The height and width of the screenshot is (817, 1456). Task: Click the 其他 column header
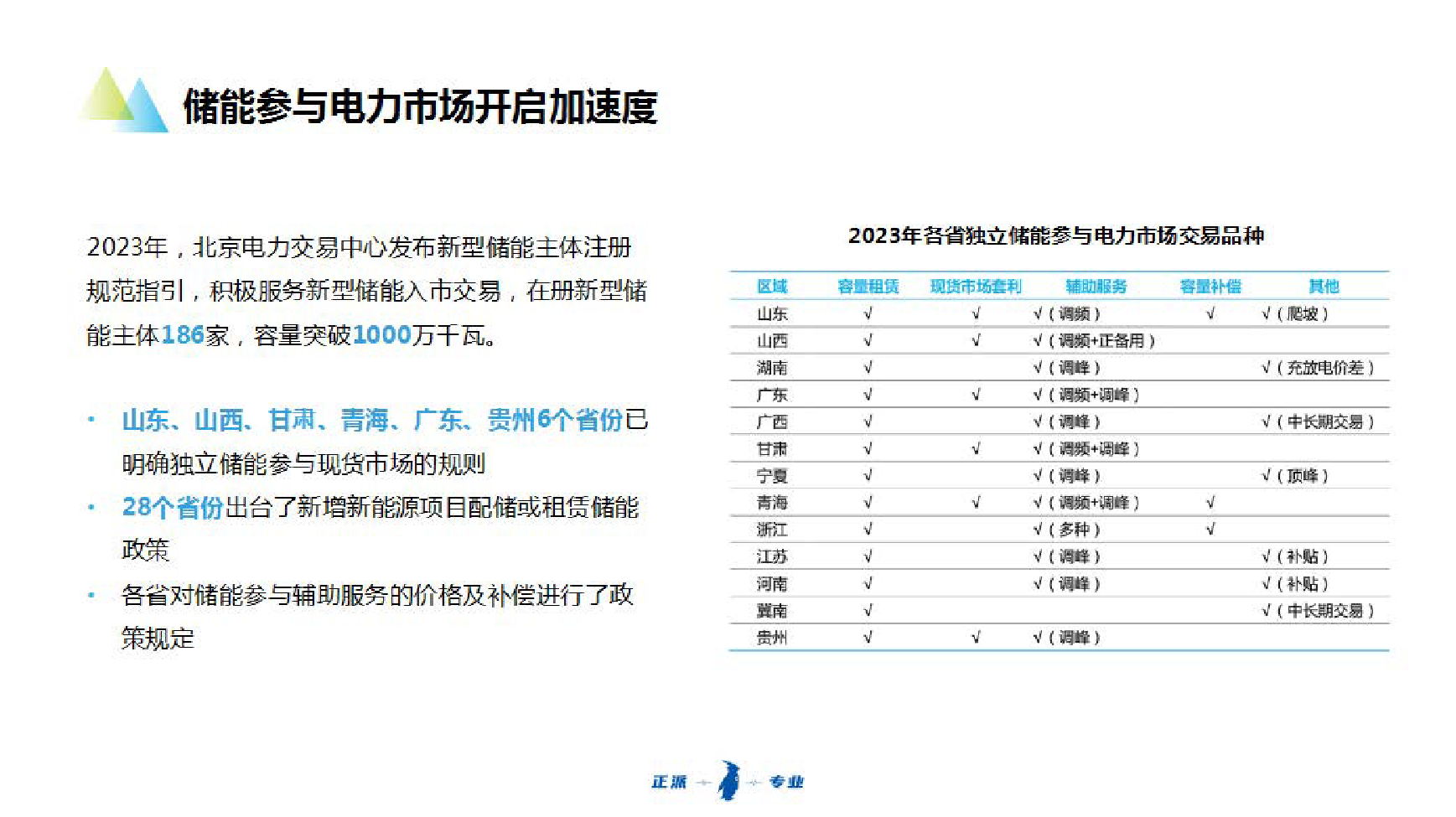click(1324, 287)
